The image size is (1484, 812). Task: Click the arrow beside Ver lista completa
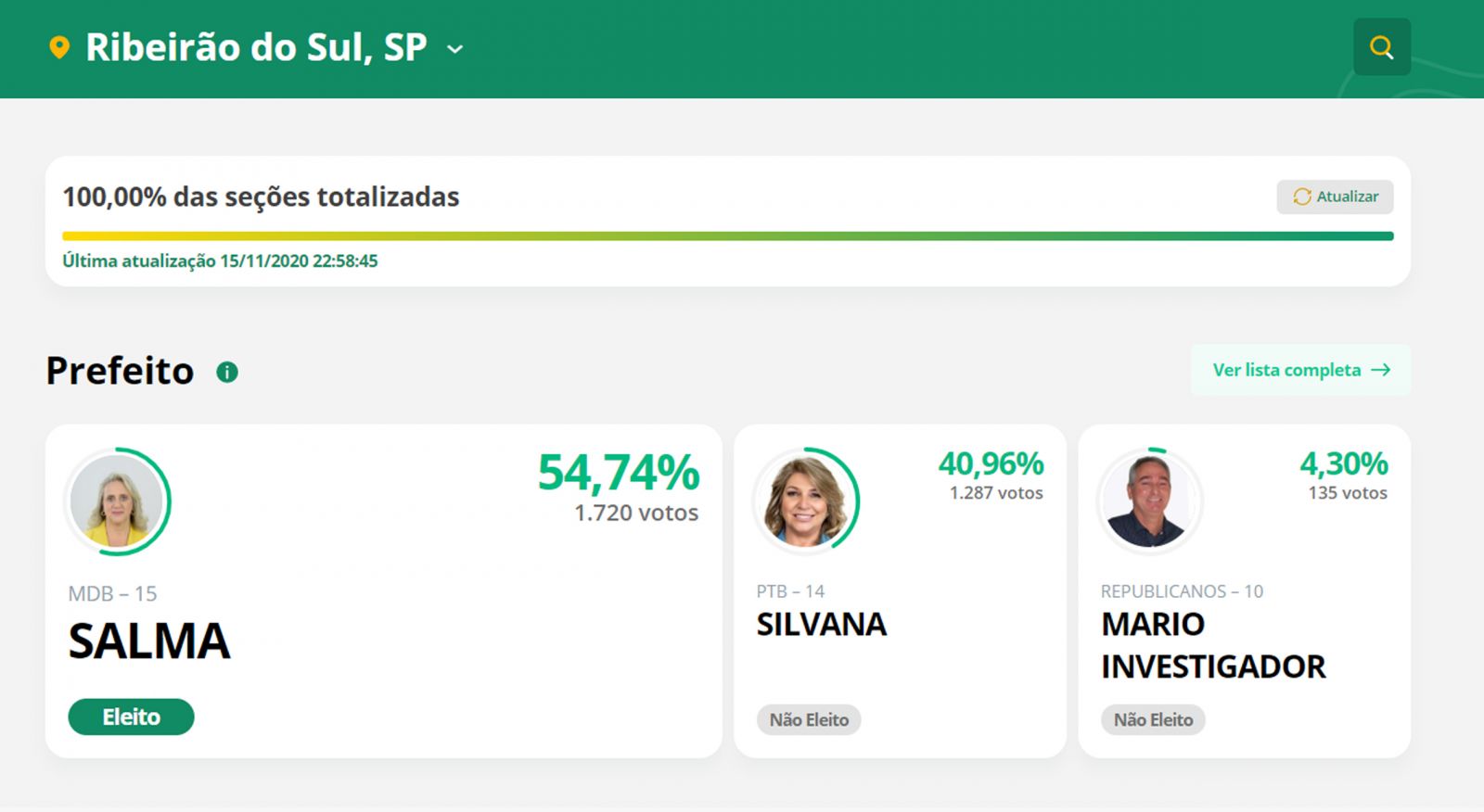tap(1381, 370)
